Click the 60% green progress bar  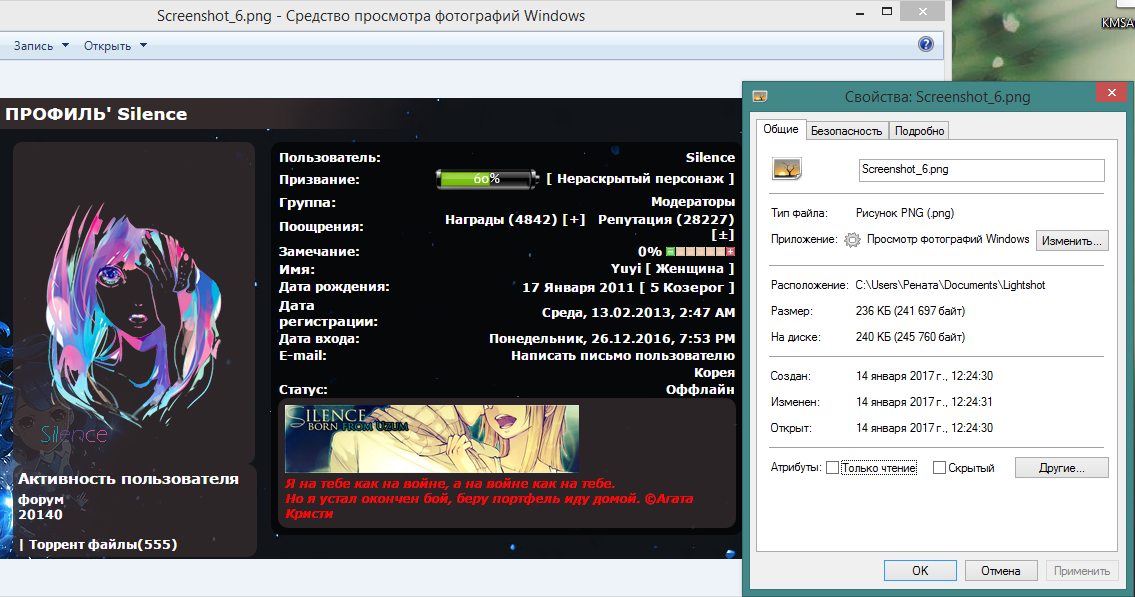[487, 179]
